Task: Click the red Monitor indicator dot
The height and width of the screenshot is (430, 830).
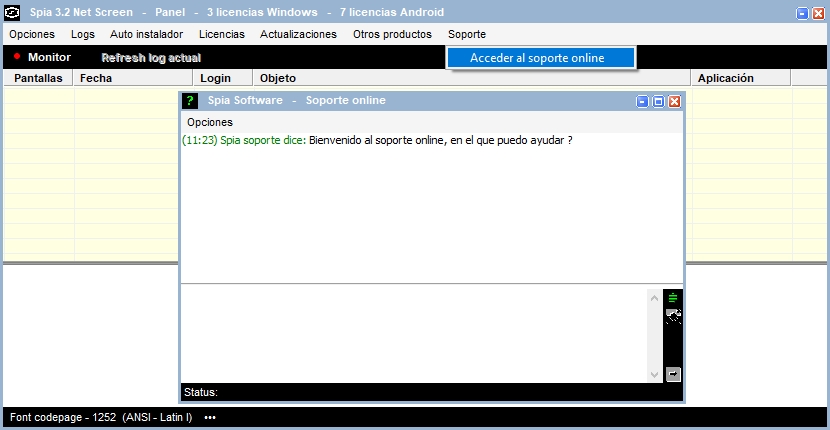Action: click(x=17, y=56)
